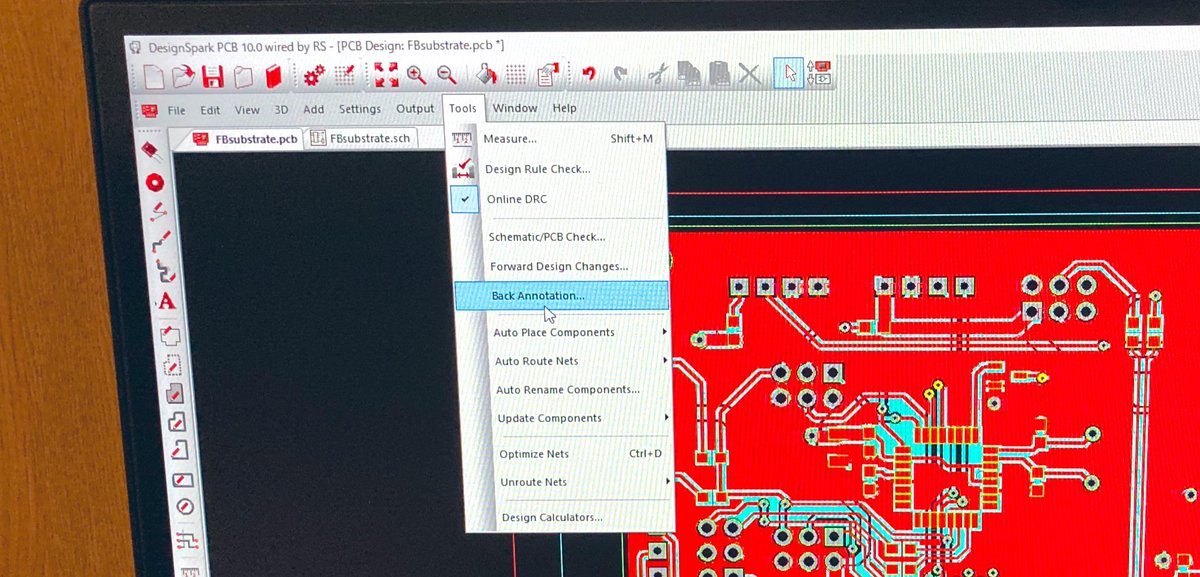Screen dimensions: 1200x577
Task: Click the Copy icon in the toolbar
Action: [688, 75]
